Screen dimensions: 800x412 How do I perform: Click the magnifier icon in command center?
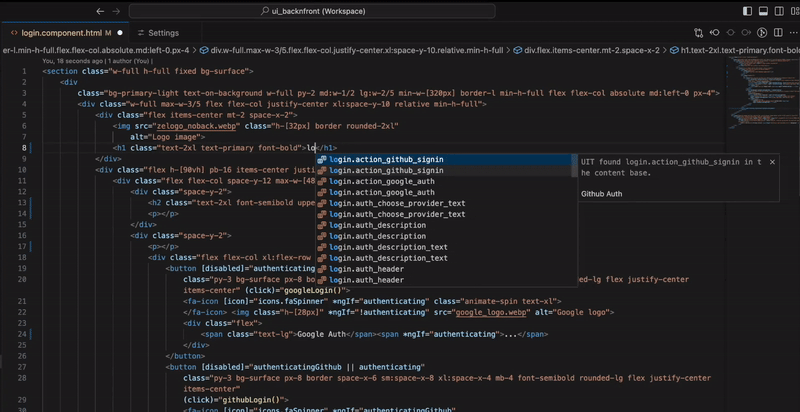tap(264, 11)
